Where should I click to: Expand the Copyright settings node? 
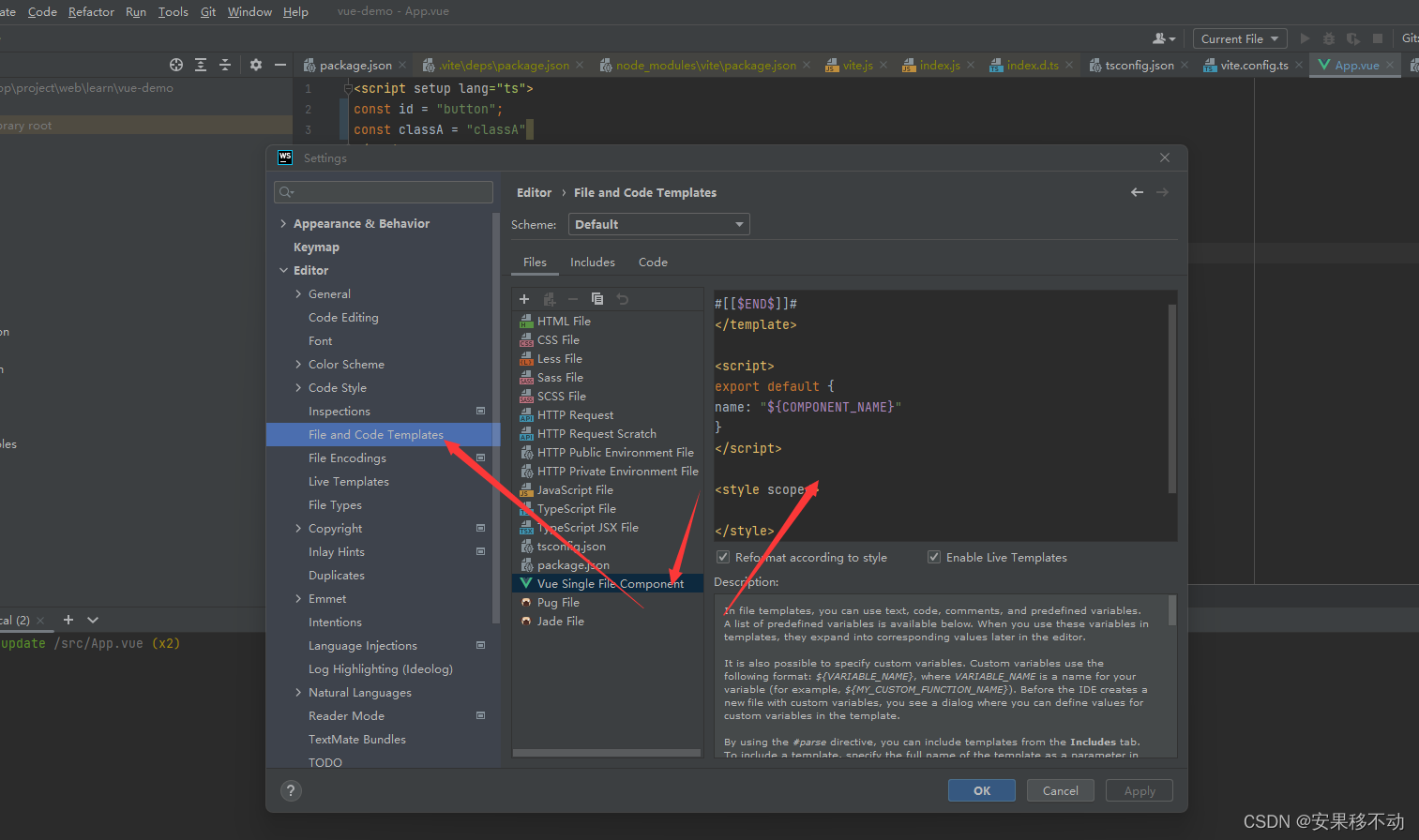pos(299,528)
